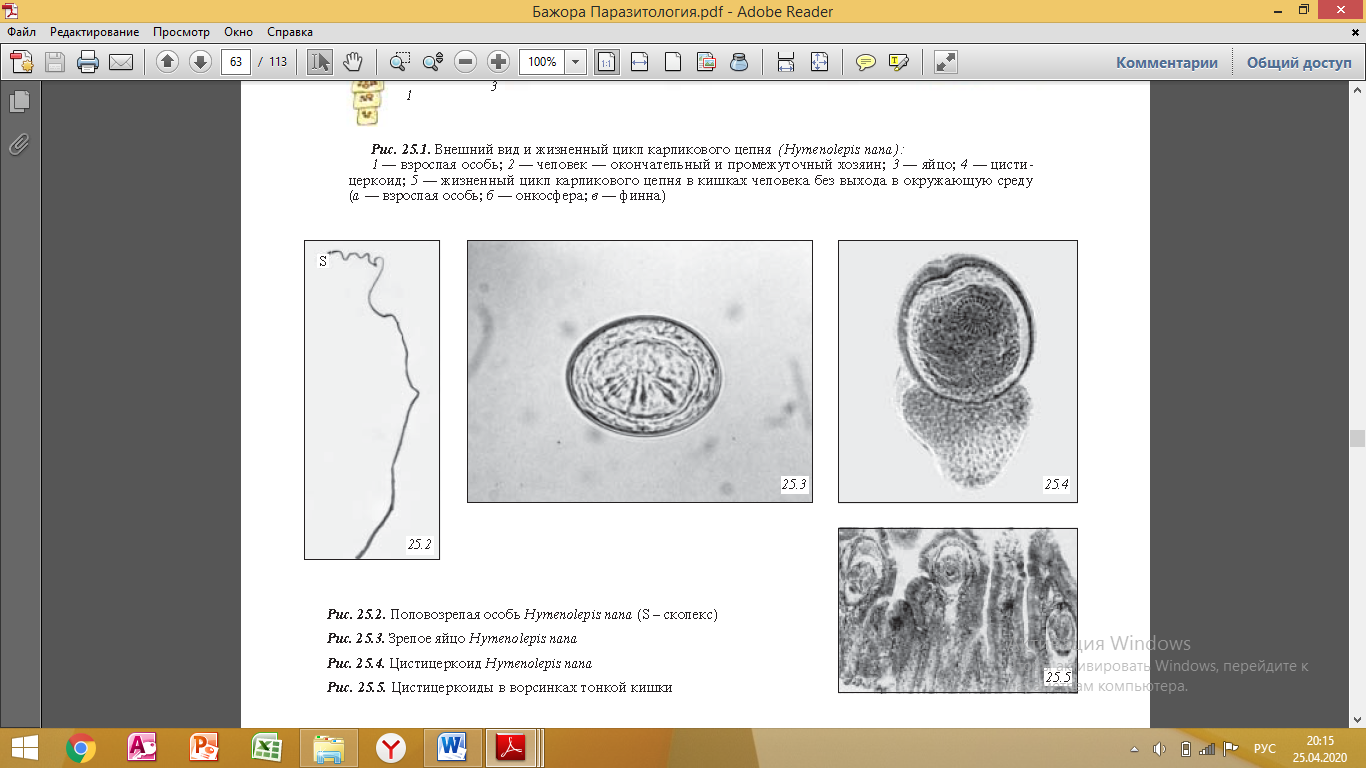Open the Общий доступ pane
Screen dimensions: 1366x768
(x=1298, y=62)
